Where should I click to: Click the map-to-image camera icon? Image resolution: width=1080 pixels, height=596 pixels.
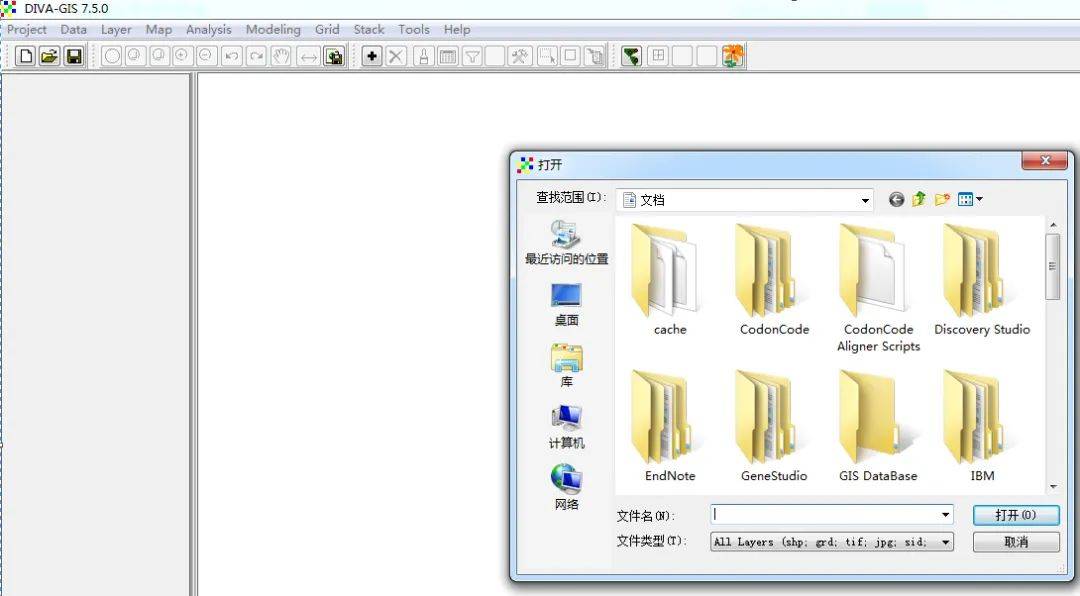(334, 56)
